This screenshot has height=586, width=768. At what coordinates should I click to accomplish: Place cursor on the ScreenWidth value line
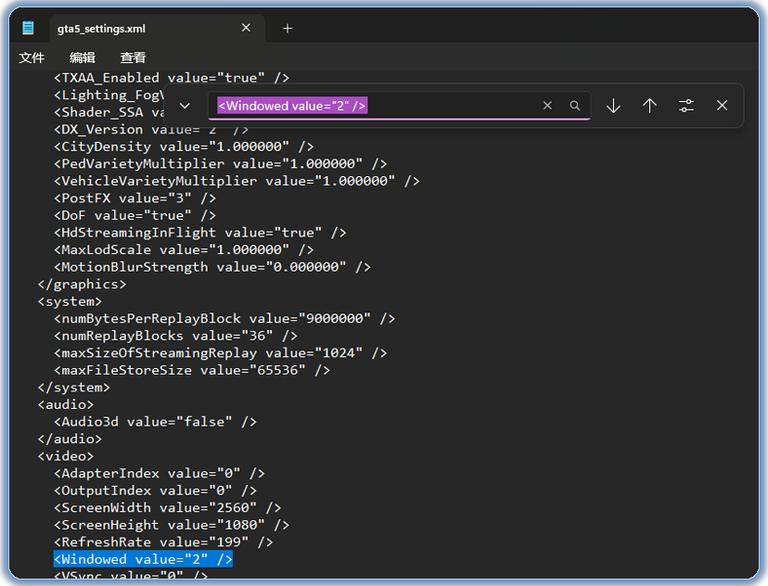(x=167, y=508)
